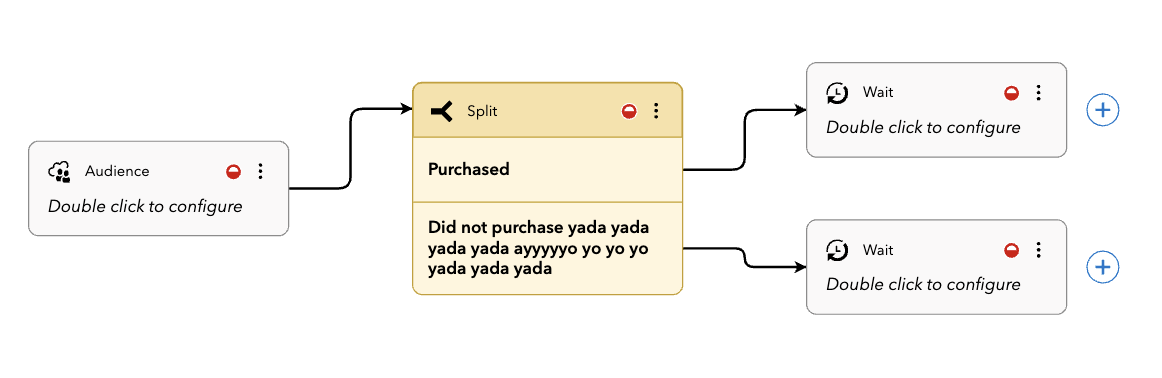Click the red error indicator on Audience node

[233, 172]
